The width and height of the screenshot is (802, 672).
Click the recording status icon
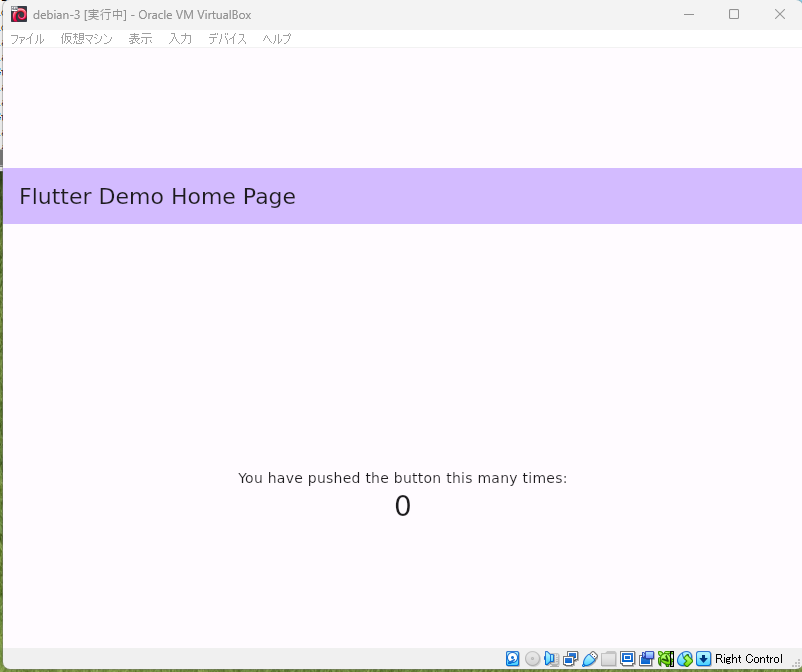(x=647, y=658)
